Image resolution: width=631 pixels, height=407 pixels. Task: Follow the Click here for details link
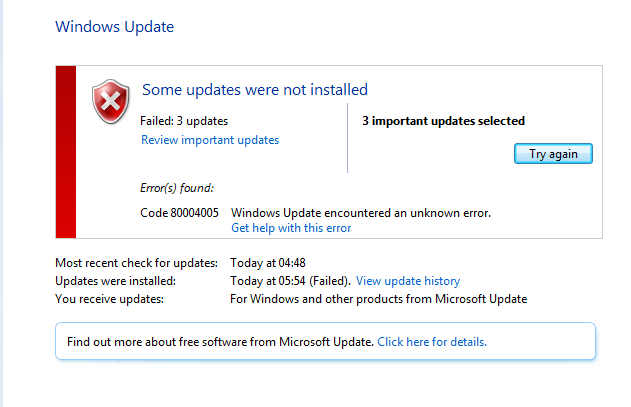[432, 342]
